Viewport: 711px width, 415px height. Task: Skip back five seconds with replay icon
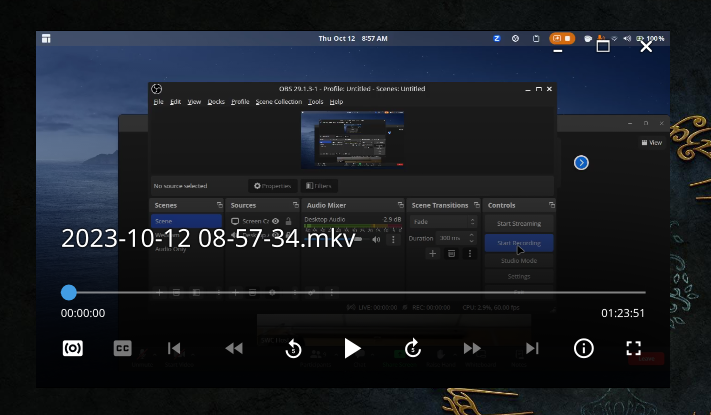pyautogui.click(x=293, y=348)
